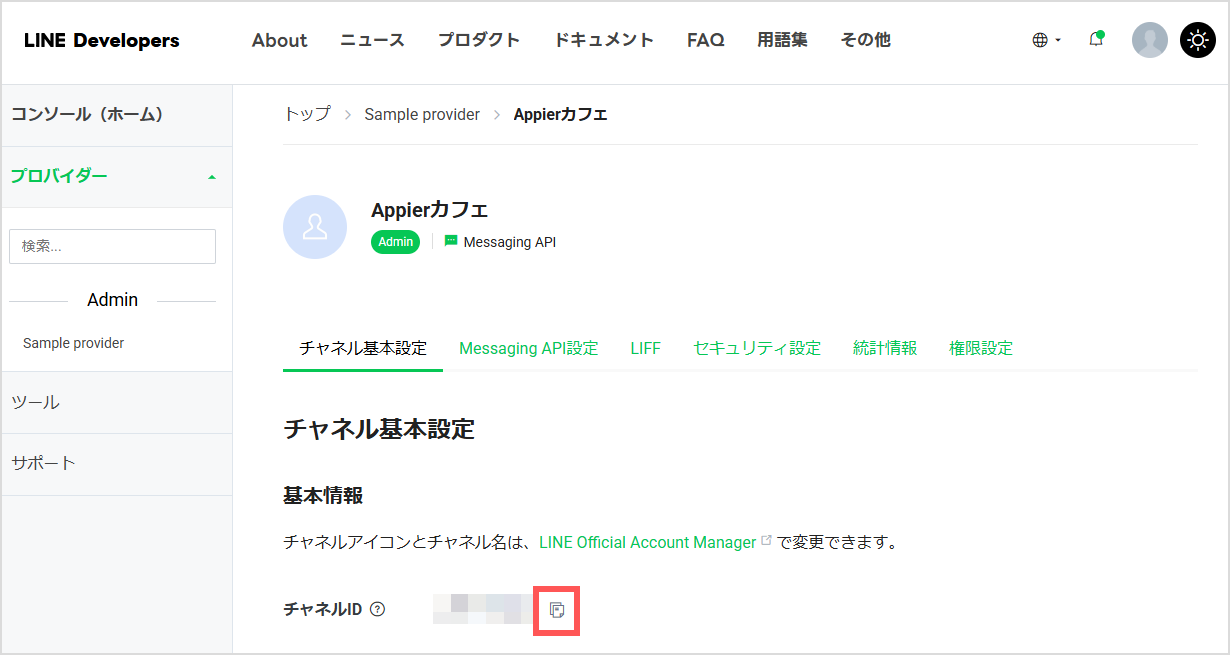Click the Appierカフェ channel avatar image
Viewport: 1230px width, 655px height.
pyautogui.click(x=315, y=227)
